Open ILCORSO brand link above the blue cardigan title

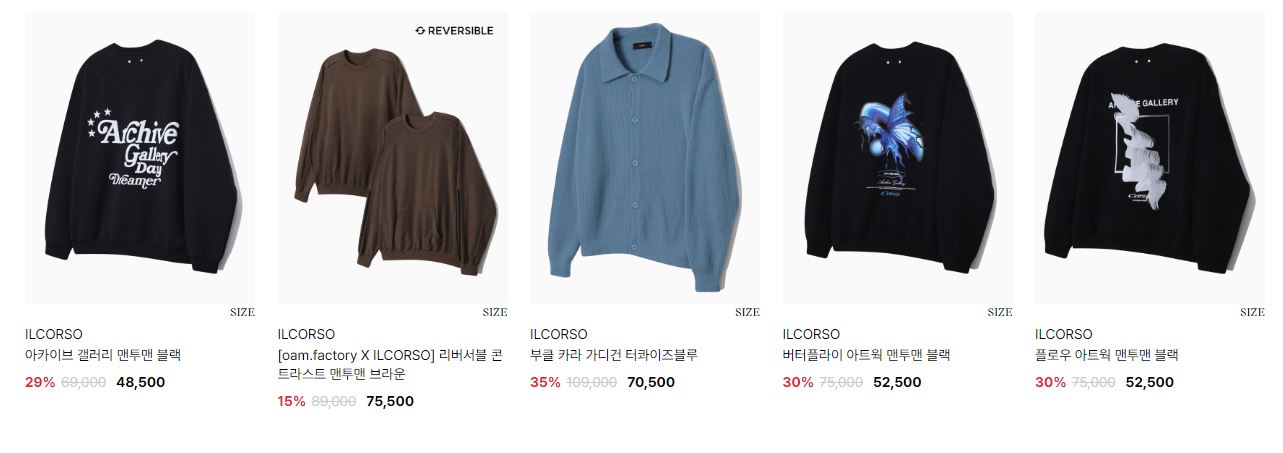(559, 334)
